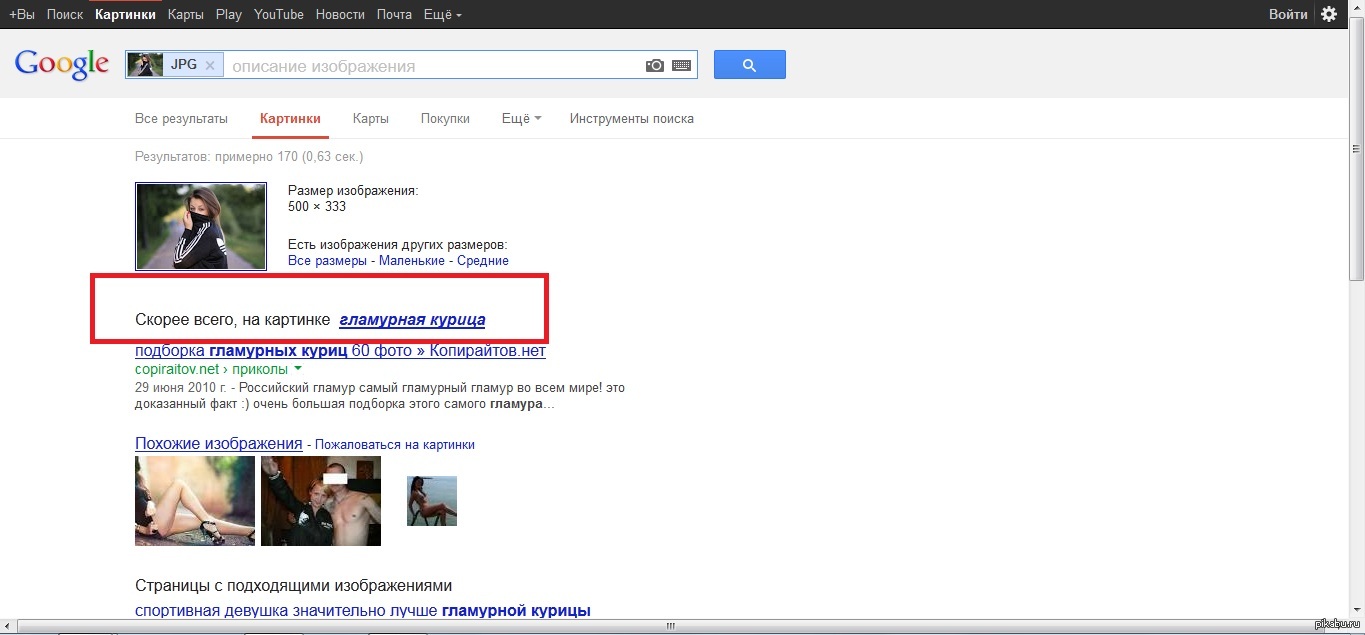Viewport: 1365px width, 635px height.
Task: Open the Карты search tab
Action: 370,118
